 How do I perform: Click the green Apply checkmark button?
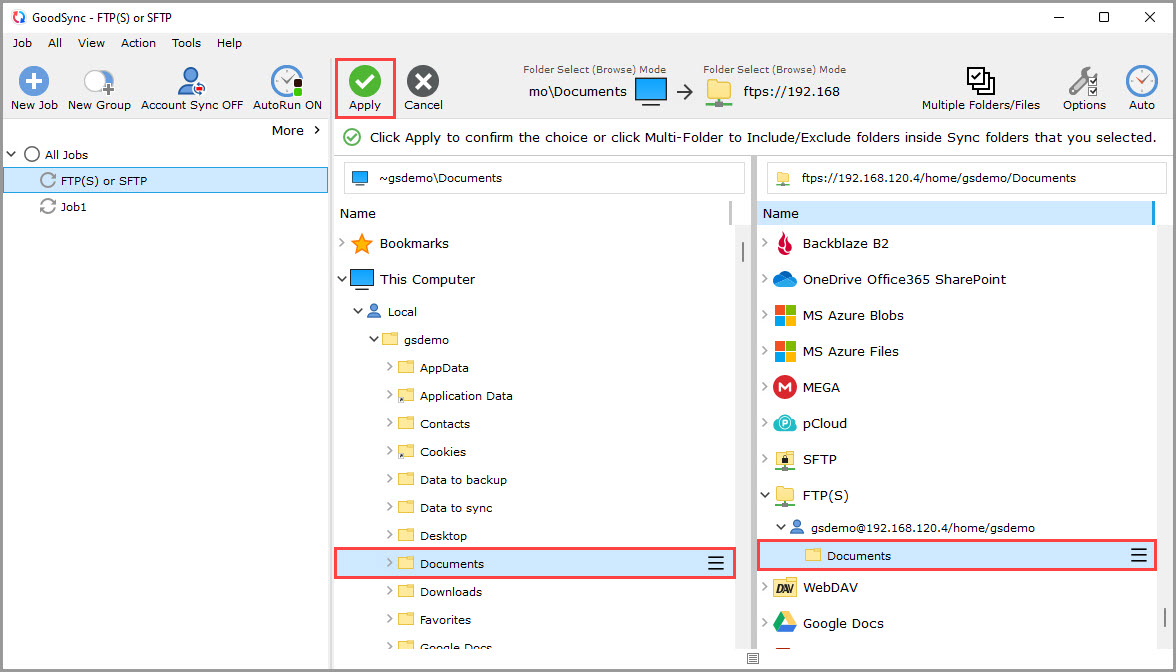click(x=365, y=82)
